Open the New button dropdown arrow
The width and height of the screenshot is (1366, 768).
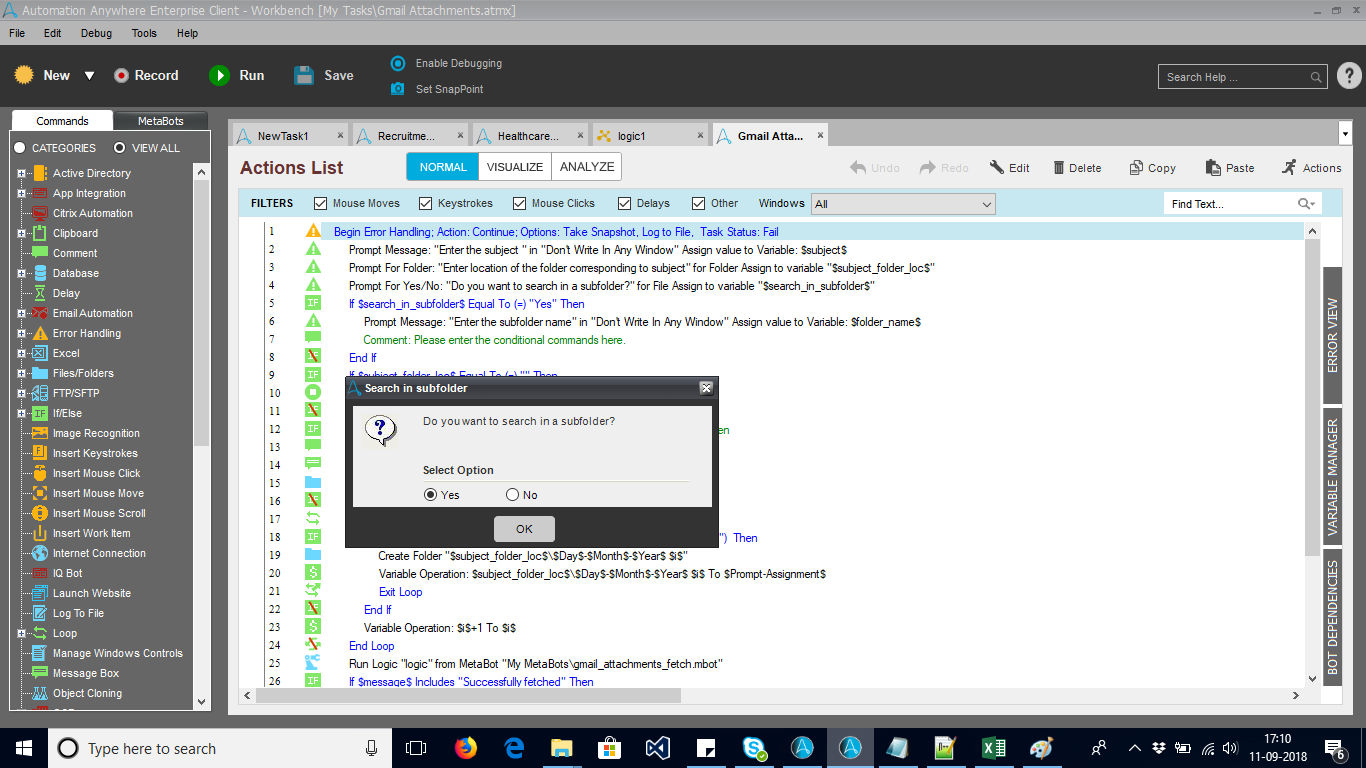(x=89, y=76)
